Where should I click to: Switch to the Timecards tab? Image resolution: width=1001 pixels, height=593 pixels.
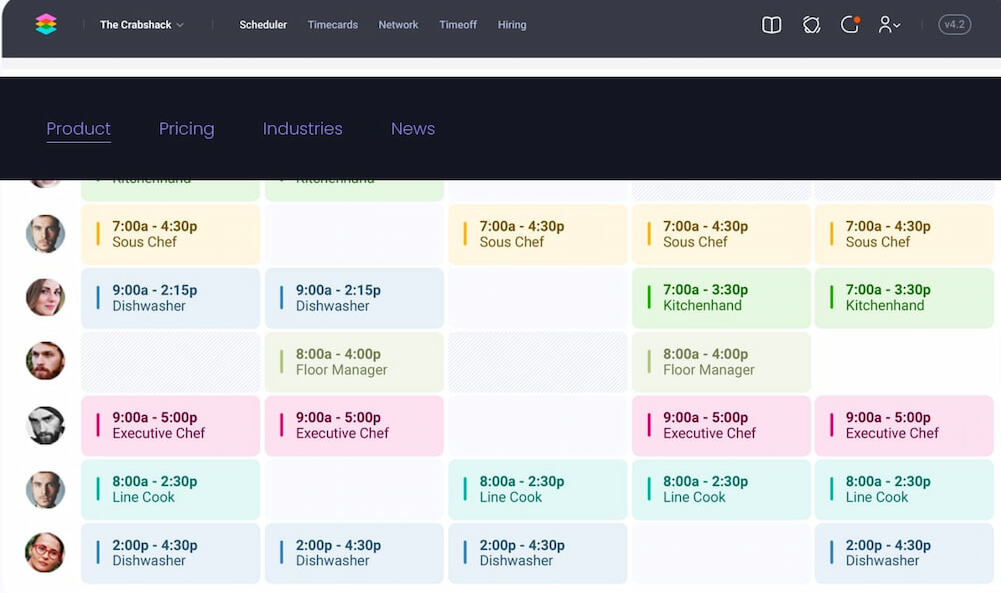click(x=332, y=25)
